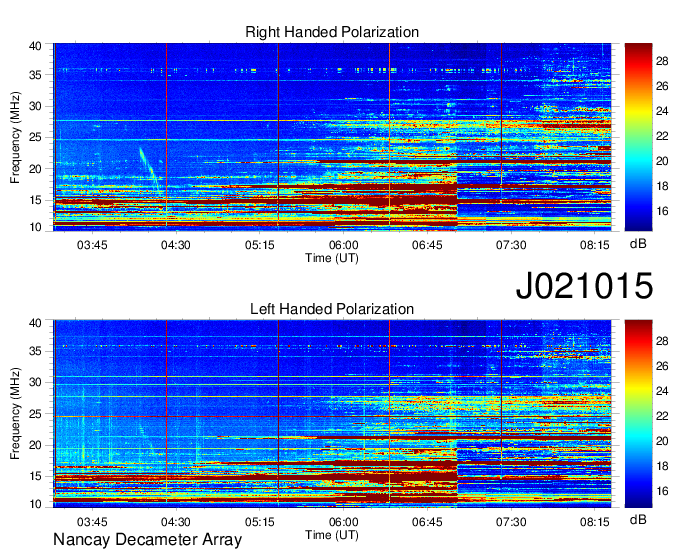The image size is (680, 552).
Task: Click the Right Handed Polarization spectrogram image
Action: 332,137
